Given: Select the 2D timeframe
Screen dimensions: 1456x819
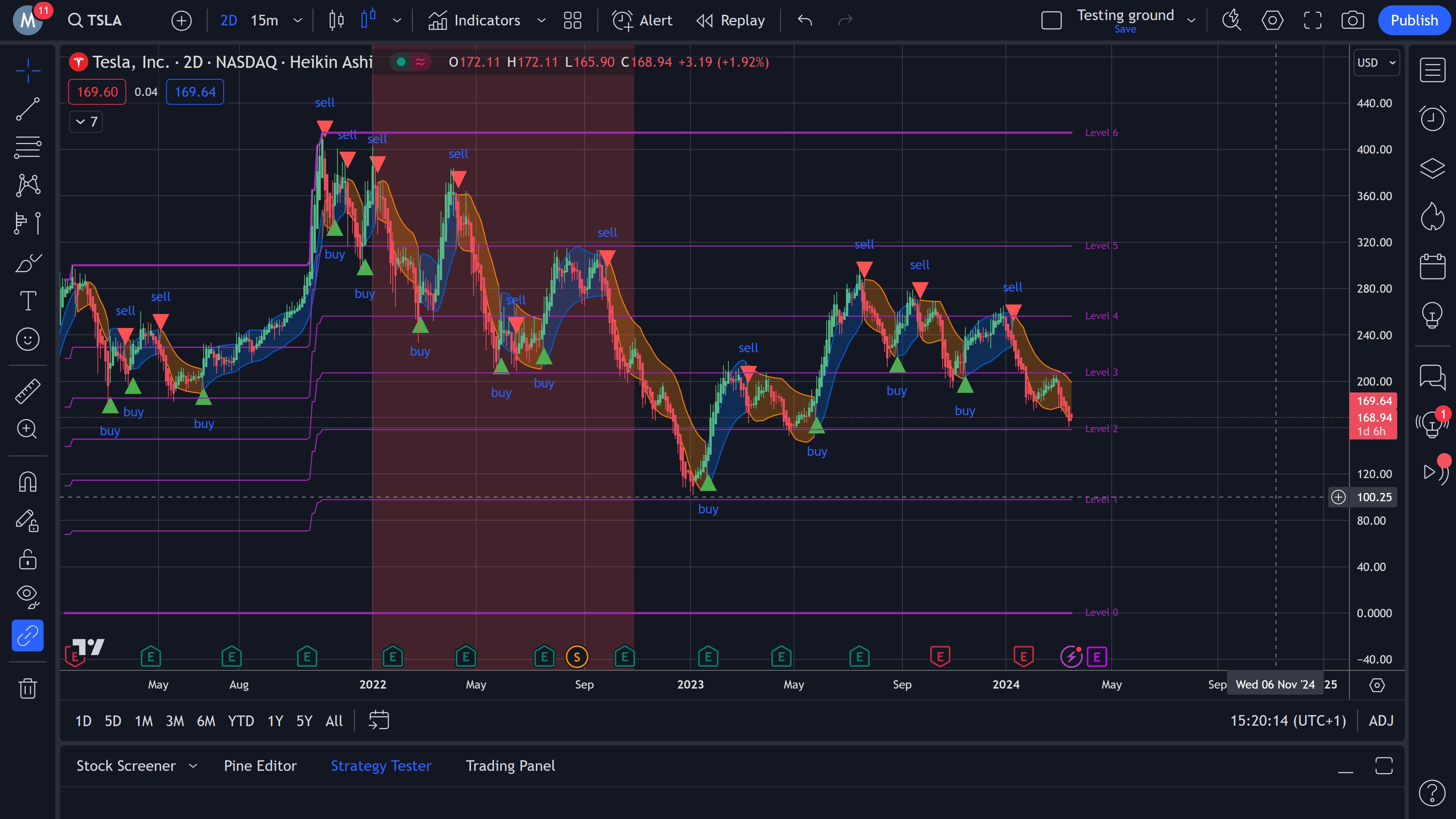Looking at the screenshot, I should pyautogui.click(x=228, y=21).
